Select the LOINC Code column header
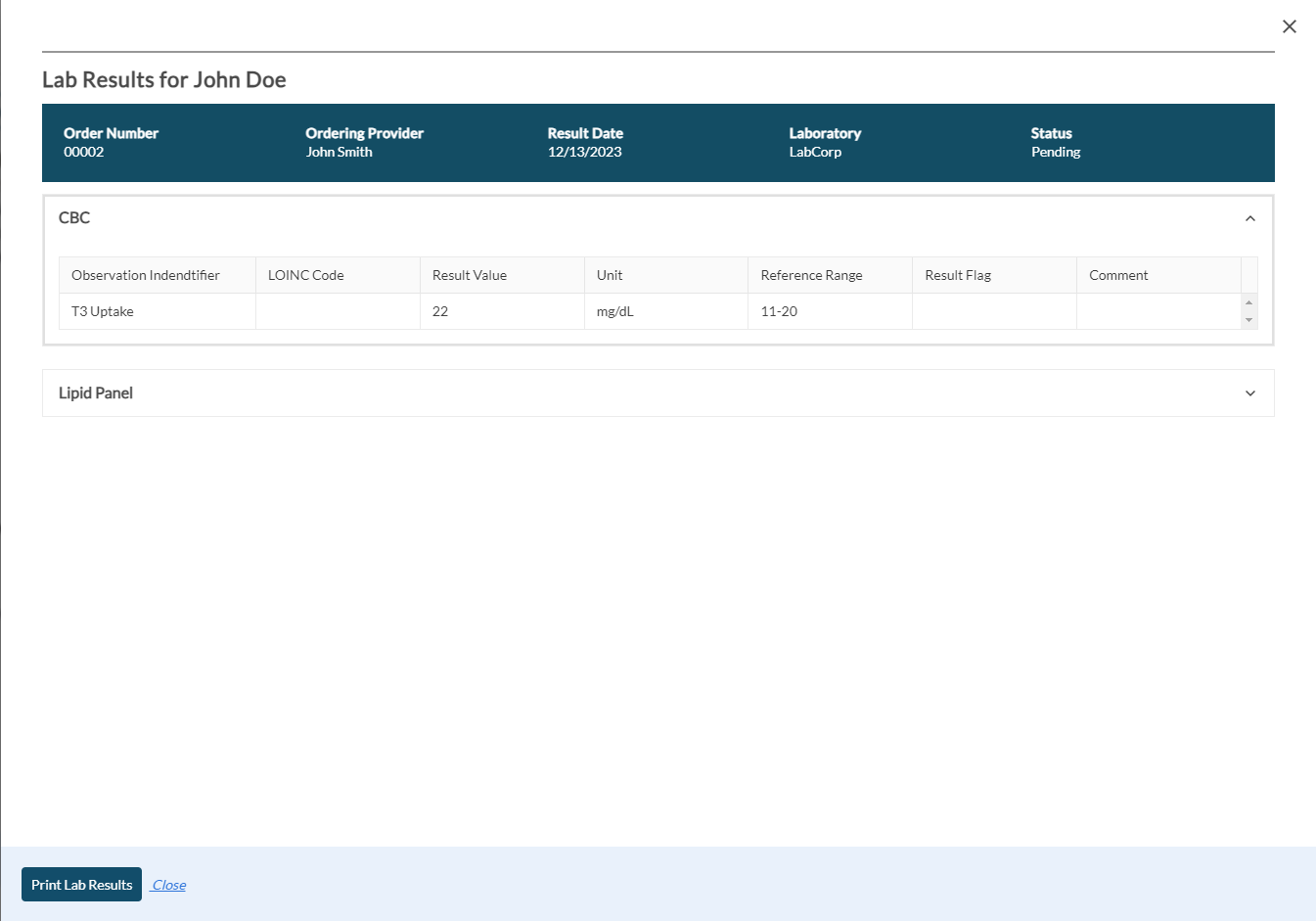The width and height of the screenshot is (1316, 921). click(306, 275)
